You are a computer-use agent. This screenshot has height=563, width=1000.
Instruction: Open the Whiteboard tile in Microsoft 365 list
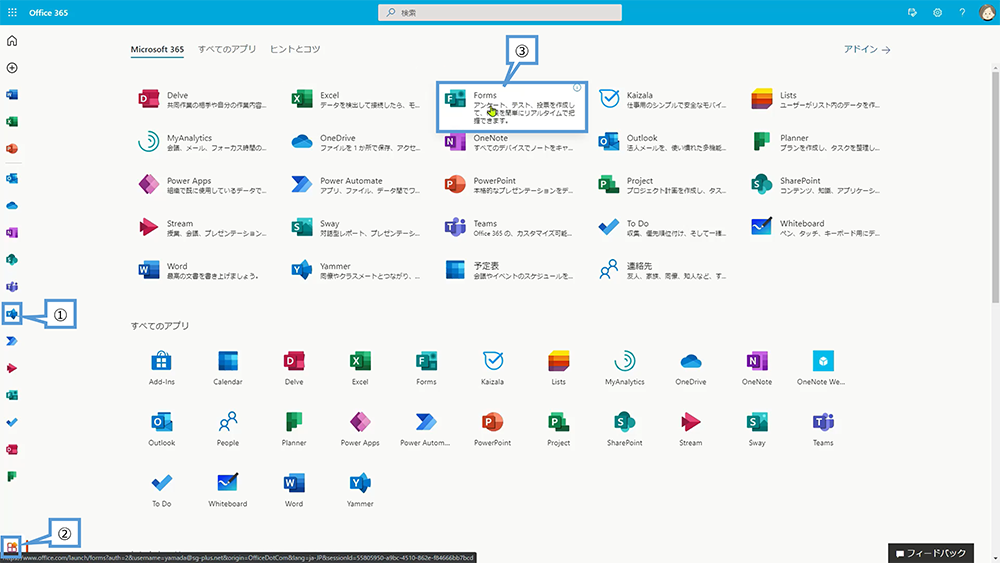[815, 228]
